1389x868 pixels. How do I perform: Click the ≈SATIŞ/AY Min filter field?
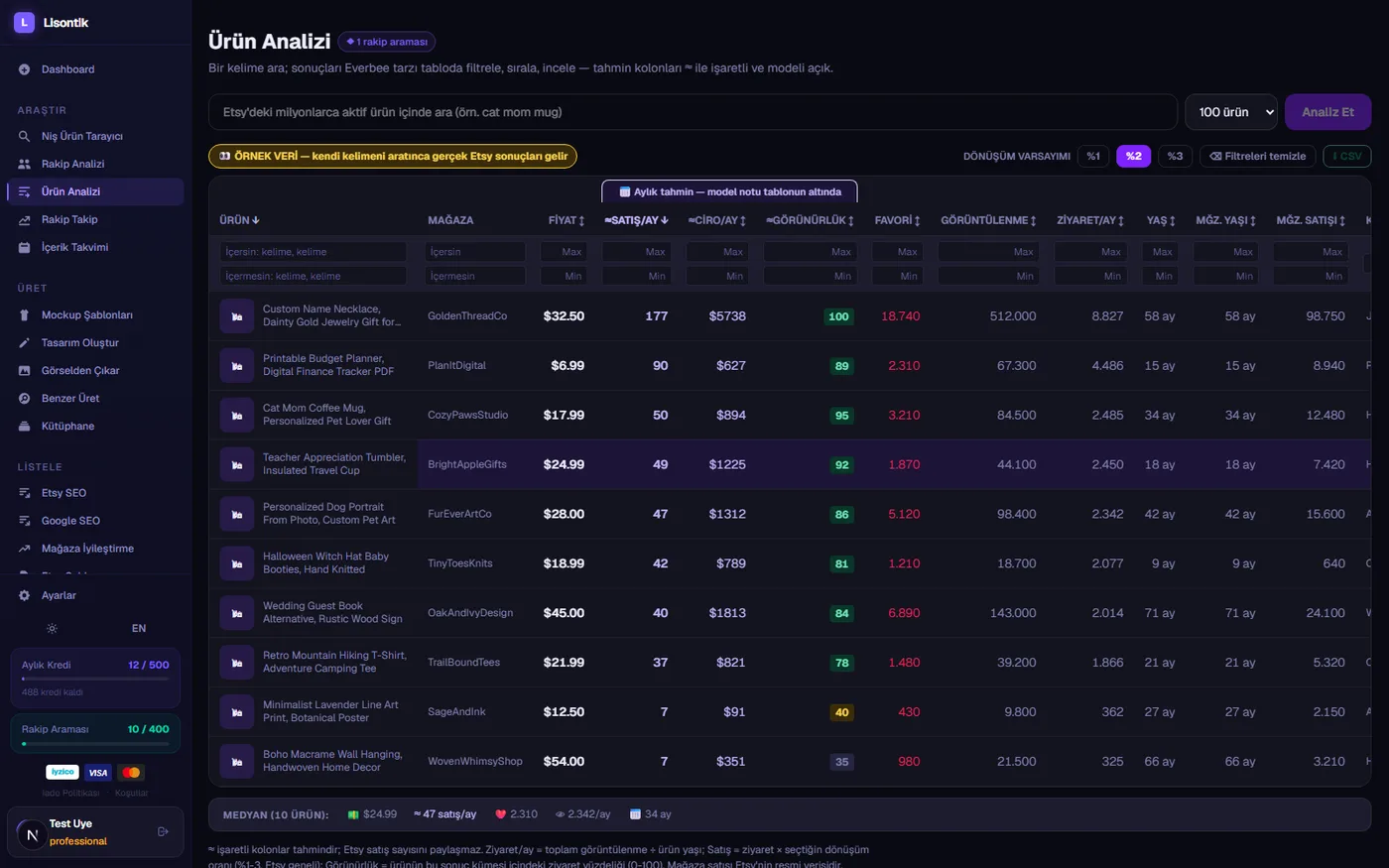[637, 276]
